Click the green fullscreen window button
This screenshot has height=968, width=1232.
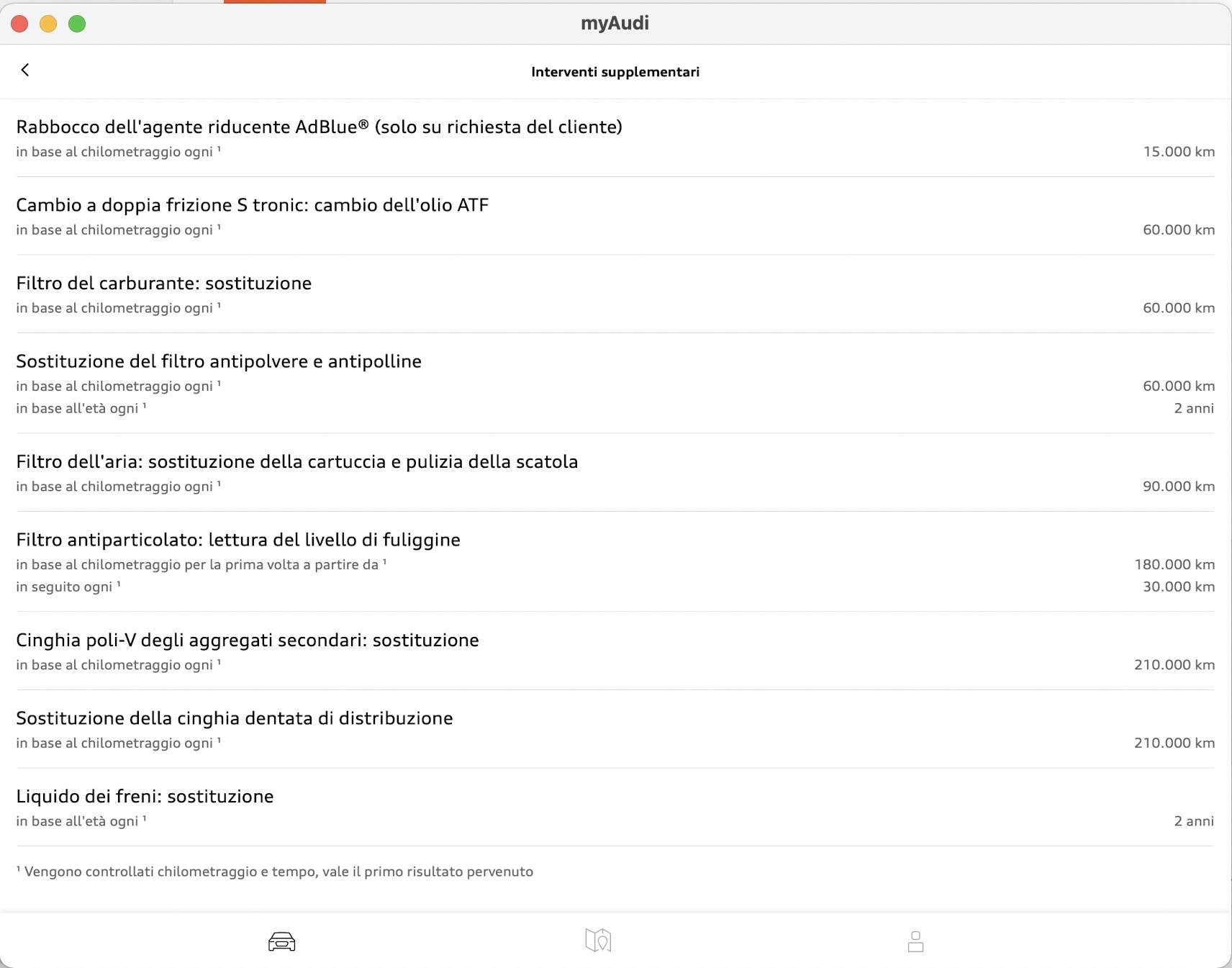tap(77, 24)
